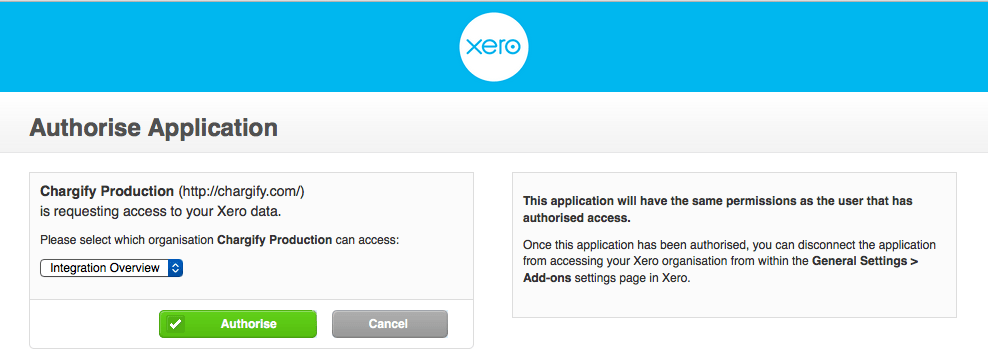Click empty space below the permissions text

point(734,301)
